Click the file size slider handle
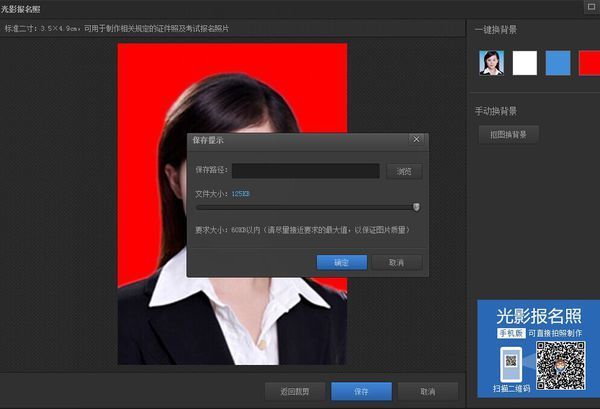Image resolution: width=600 pixels, height=409 pixels. [416, 207]
